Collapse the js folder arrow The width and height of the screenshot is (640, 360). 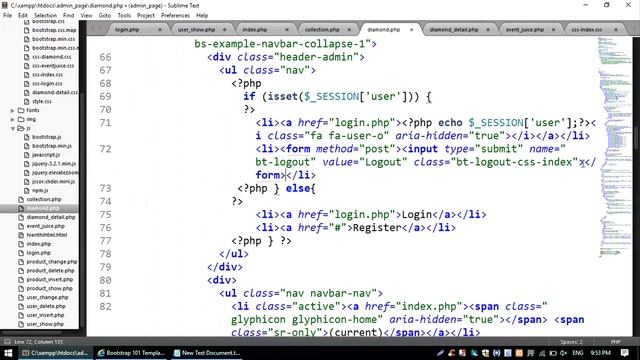click(x=13, y=129)
